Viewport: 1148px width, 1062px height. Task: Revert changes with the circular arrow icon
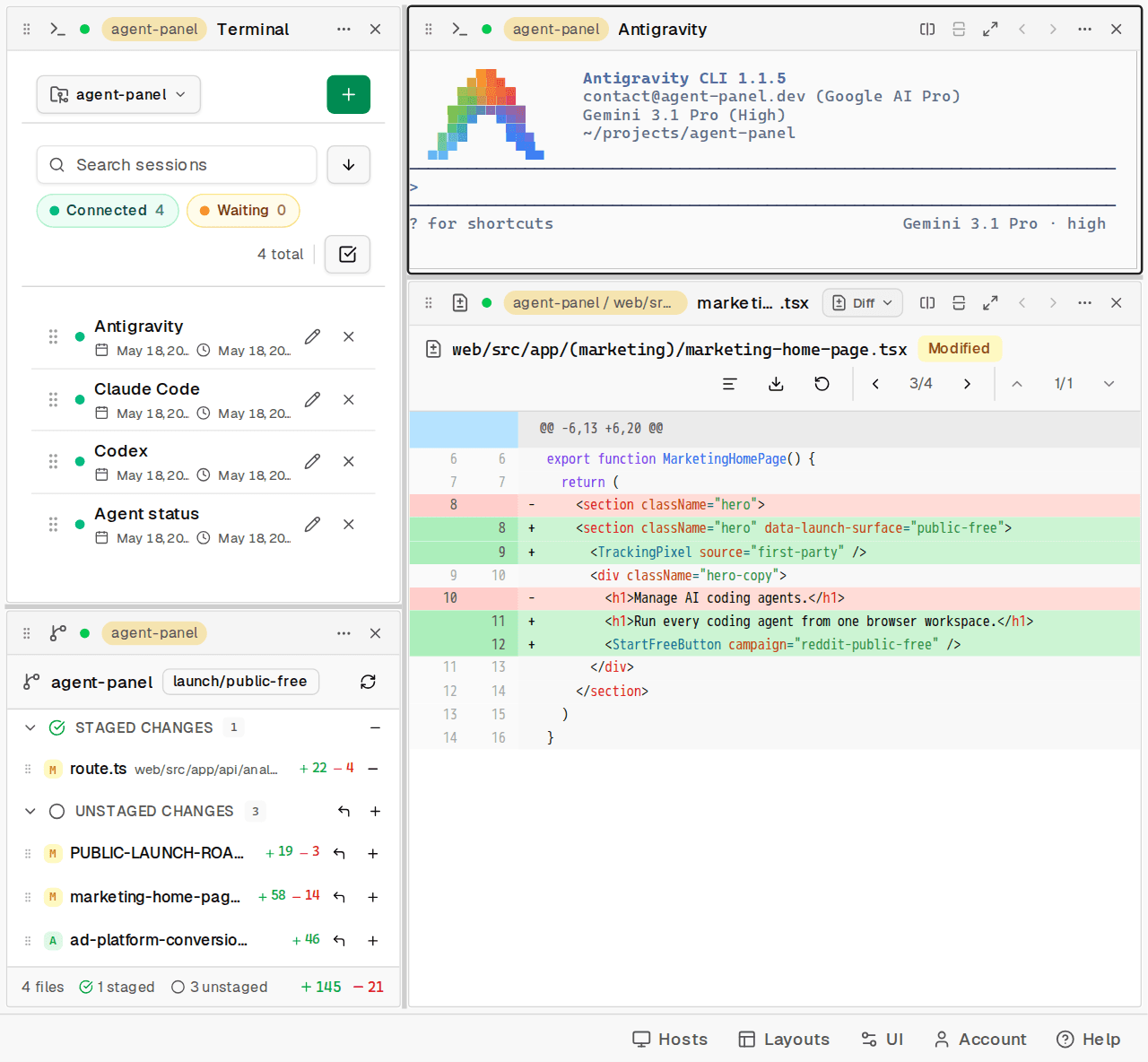point(822,384)
